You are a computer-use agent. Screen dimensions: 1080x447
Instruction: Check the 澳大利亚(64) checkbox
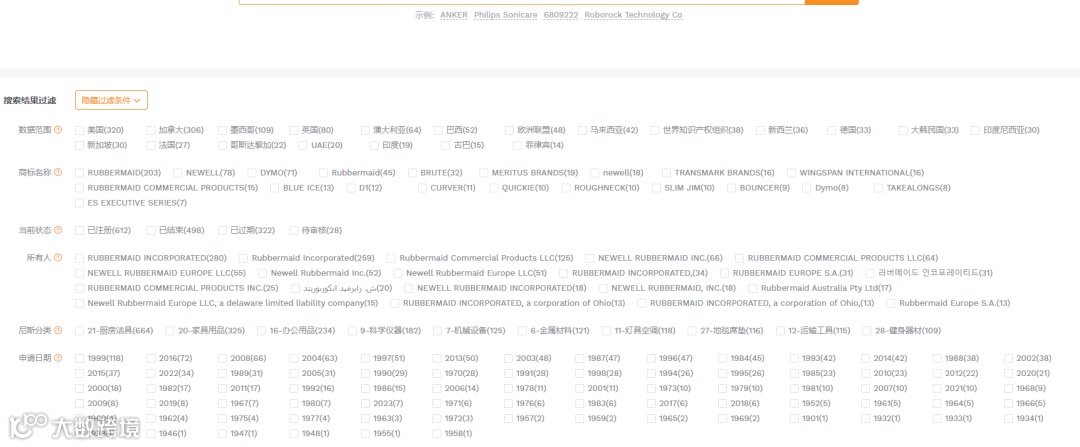pos(366,130)
